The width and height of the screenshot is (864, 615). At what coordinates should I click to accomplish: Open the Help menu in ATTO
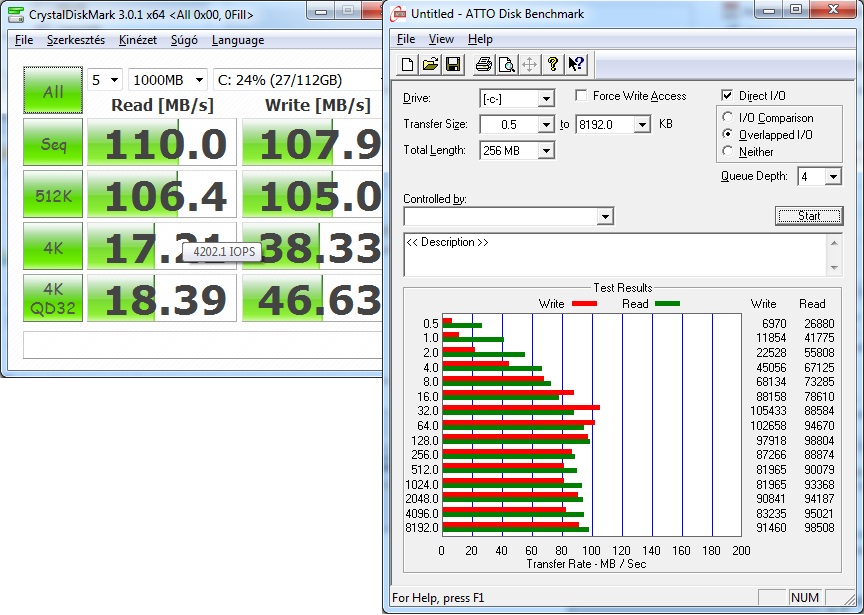(480, 39)
